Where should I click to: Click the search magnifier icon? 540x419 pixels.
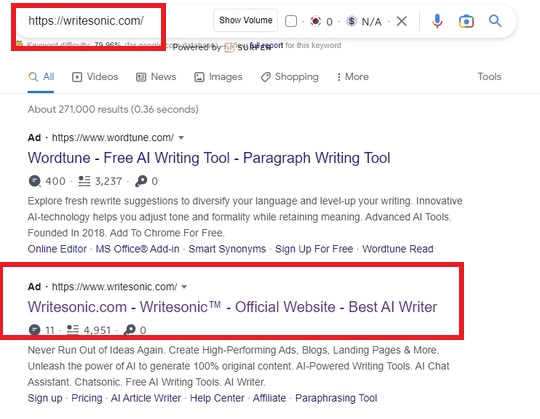(x=495, y=21)
